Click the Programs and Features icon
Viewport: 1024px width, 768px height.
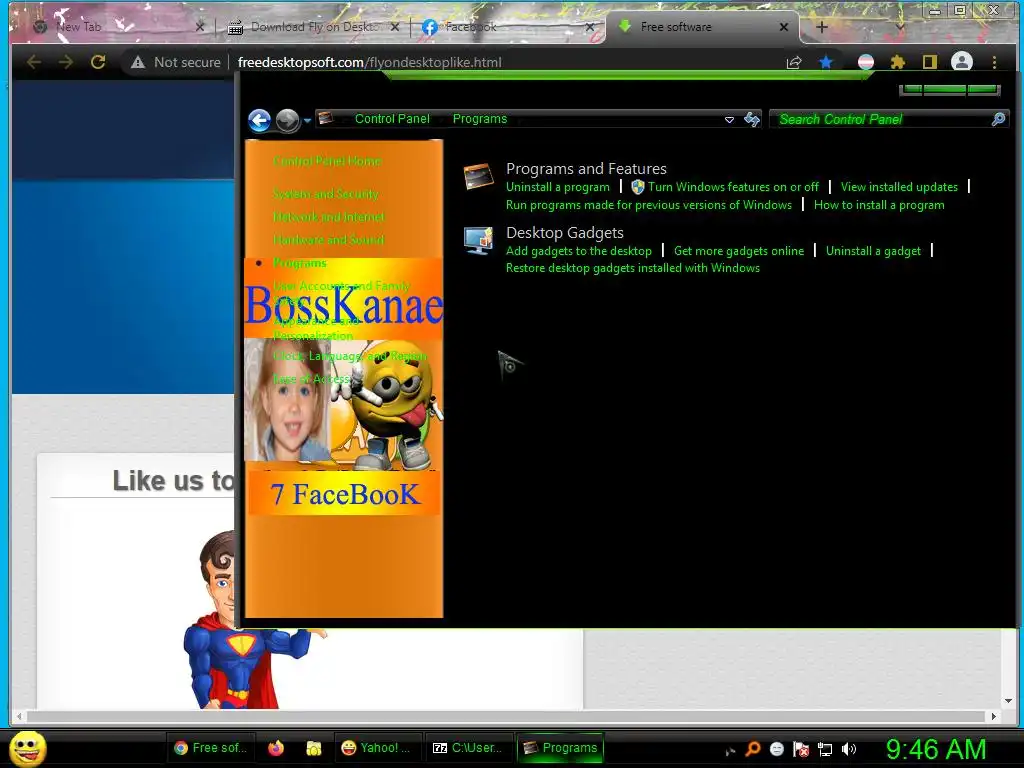[479, 177]
